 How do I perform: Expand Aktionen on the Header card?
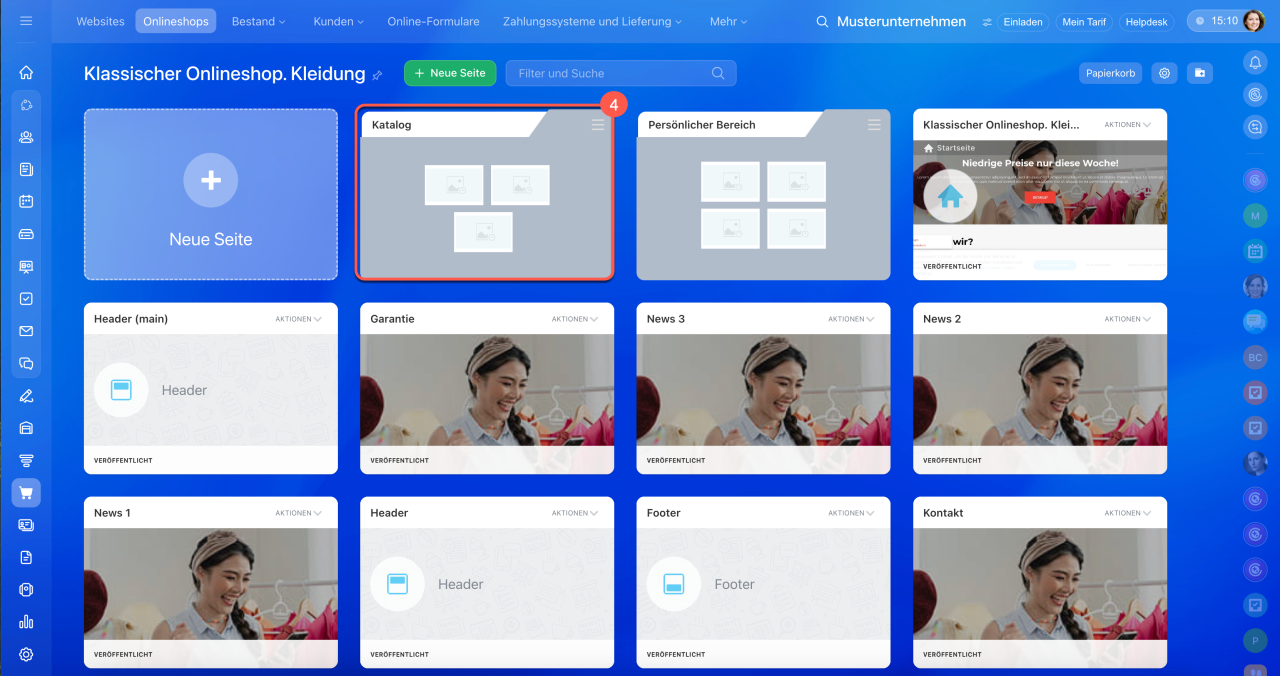(x=575, y=513)
